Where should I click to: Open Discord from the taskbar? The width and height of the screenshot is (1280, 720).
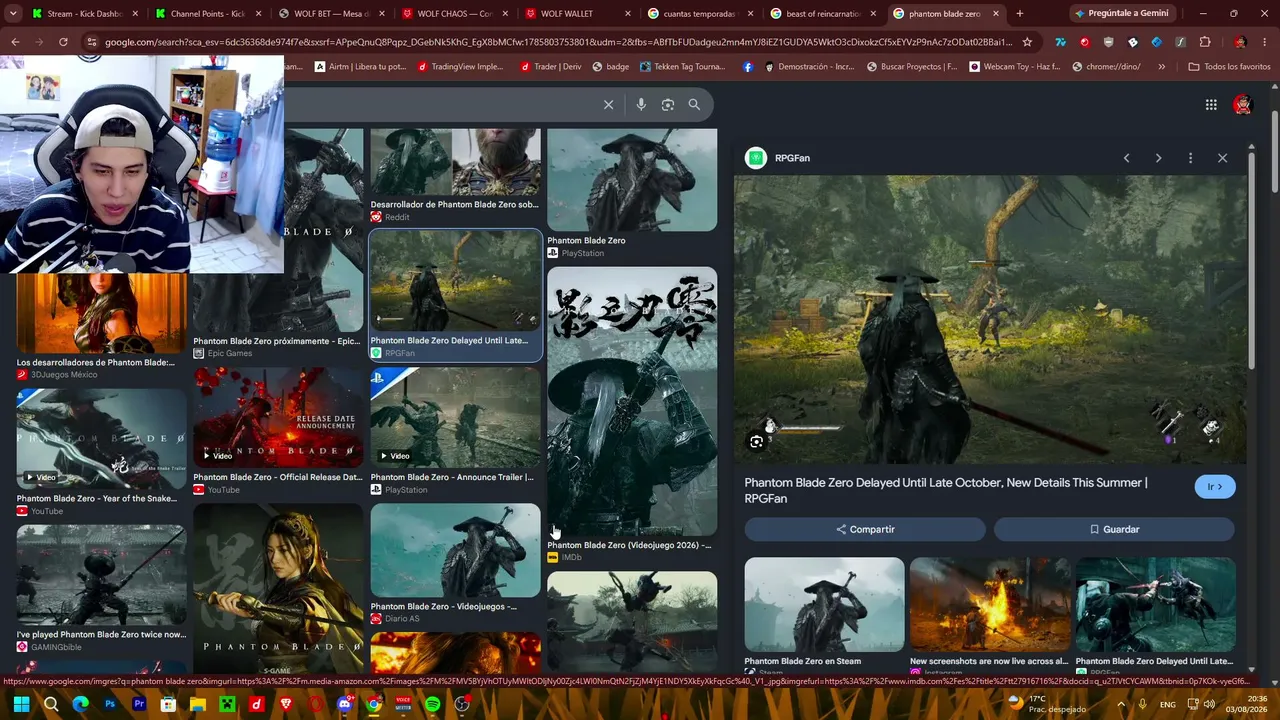click(x=344, y=704)
